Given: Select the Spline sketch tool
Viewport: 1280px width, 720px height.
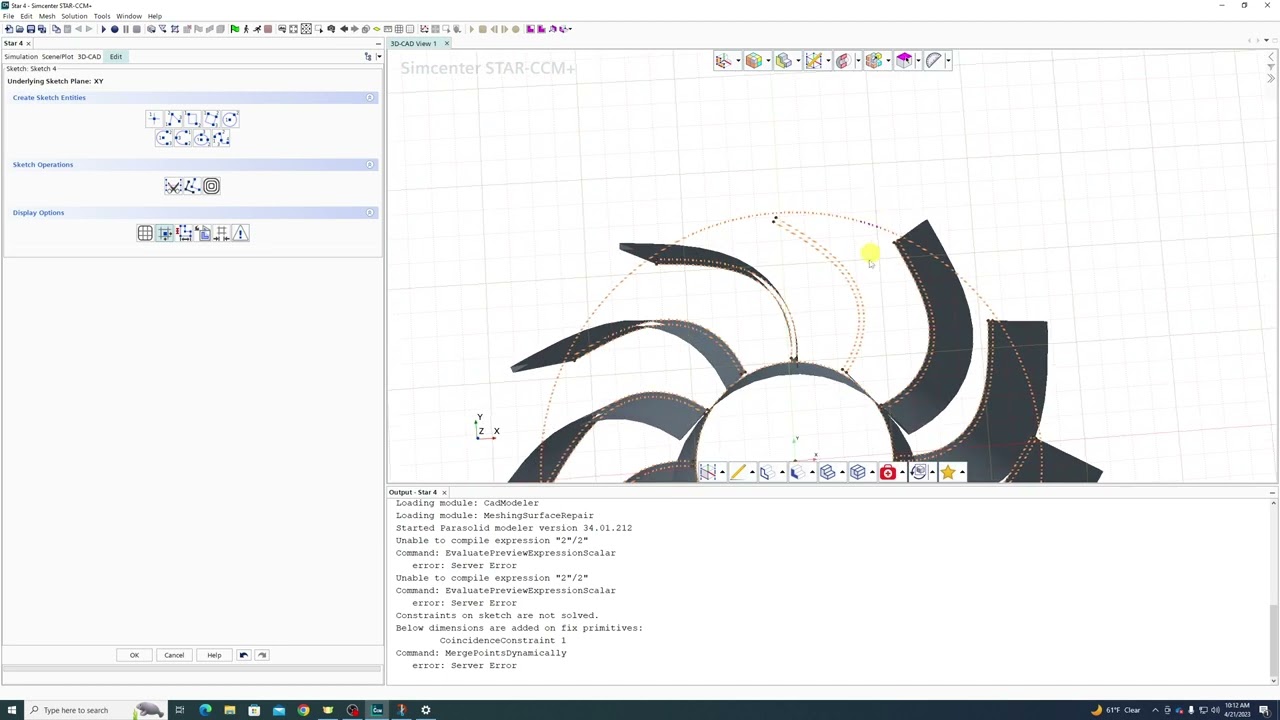Looking at the screenshot, I should tap(221, 138).
